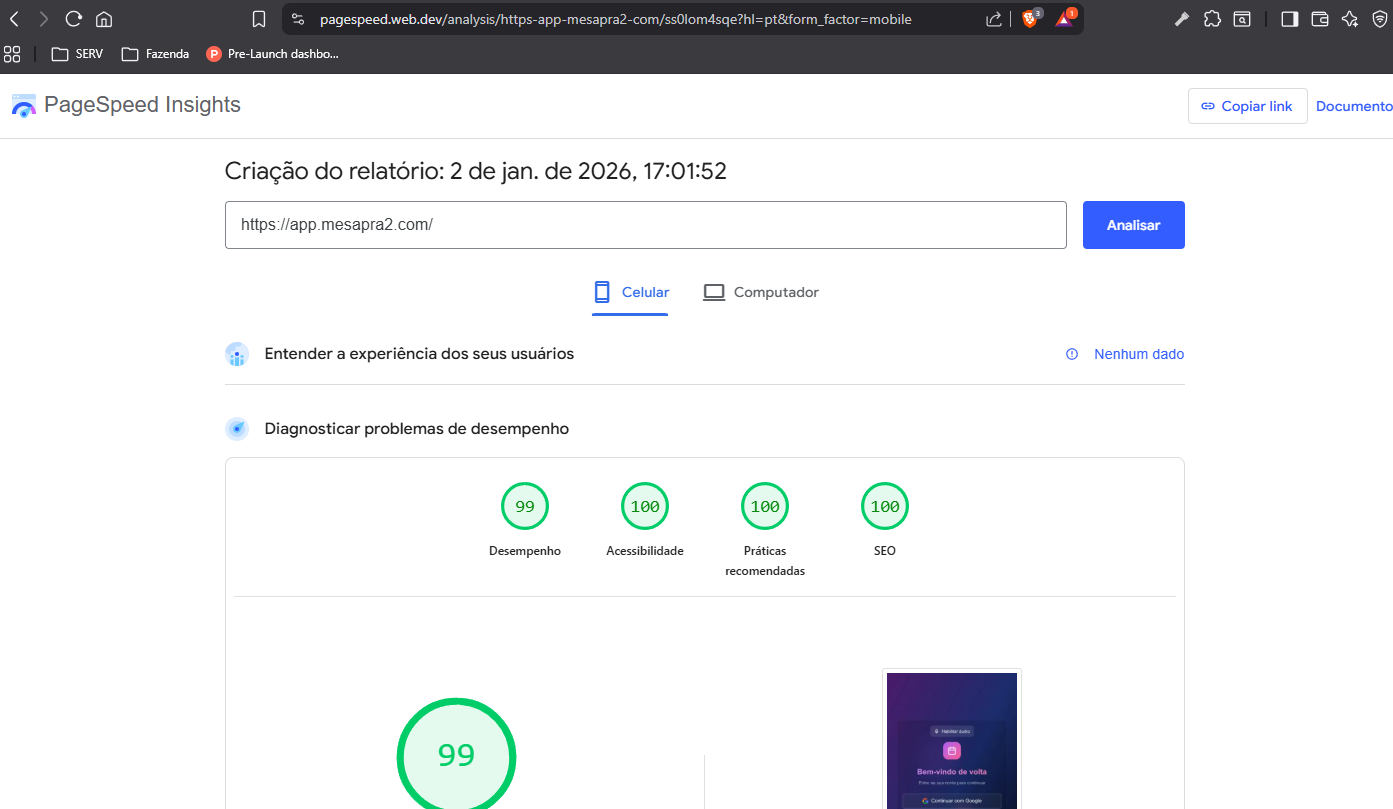Viewport: 1393px width, 809px height.
Task: Open the Documentos link
Action: click(x=1354, y=106)
